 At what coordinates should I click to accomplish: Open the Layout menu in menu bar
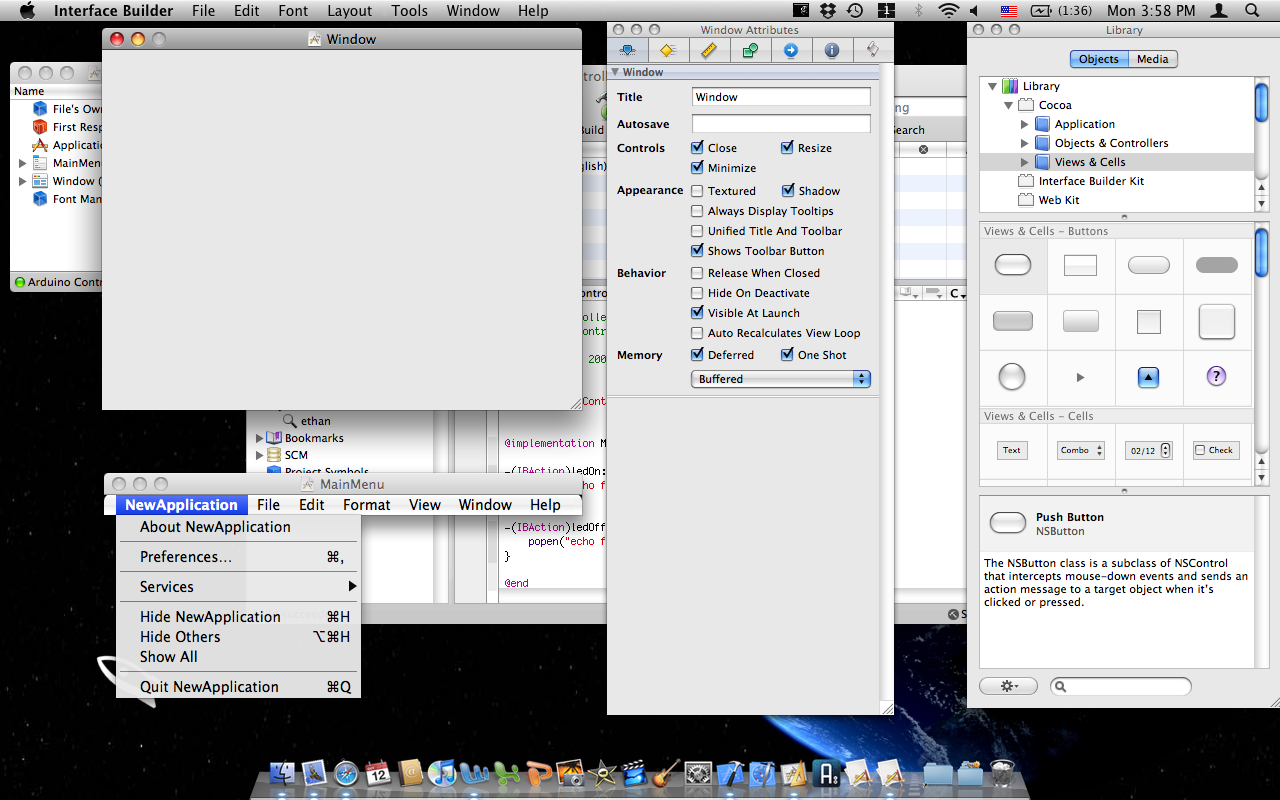pyautogui.click(x=349, y=11)
